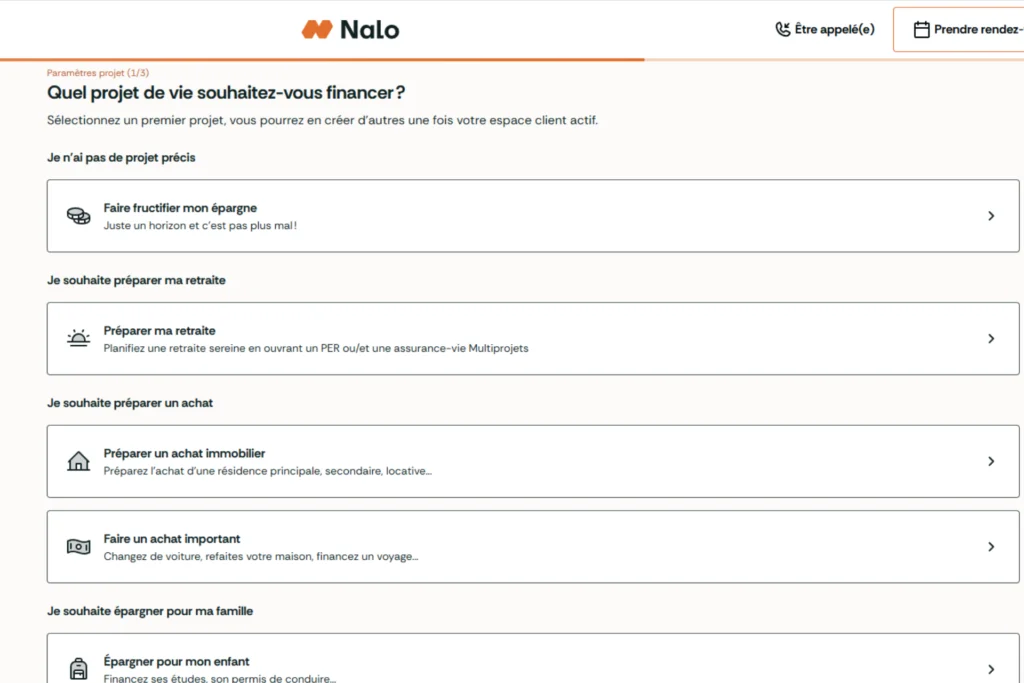Choose Faire un achat important title
Image resolution: width=1024 pixels, height=683 pixels.
click(x=172, y=539)
